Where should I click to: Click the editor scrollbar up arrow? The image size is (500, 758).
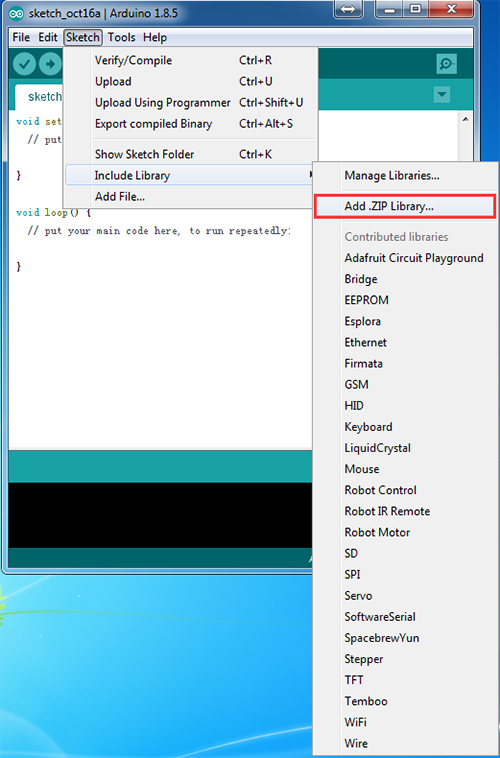[465, 119]
